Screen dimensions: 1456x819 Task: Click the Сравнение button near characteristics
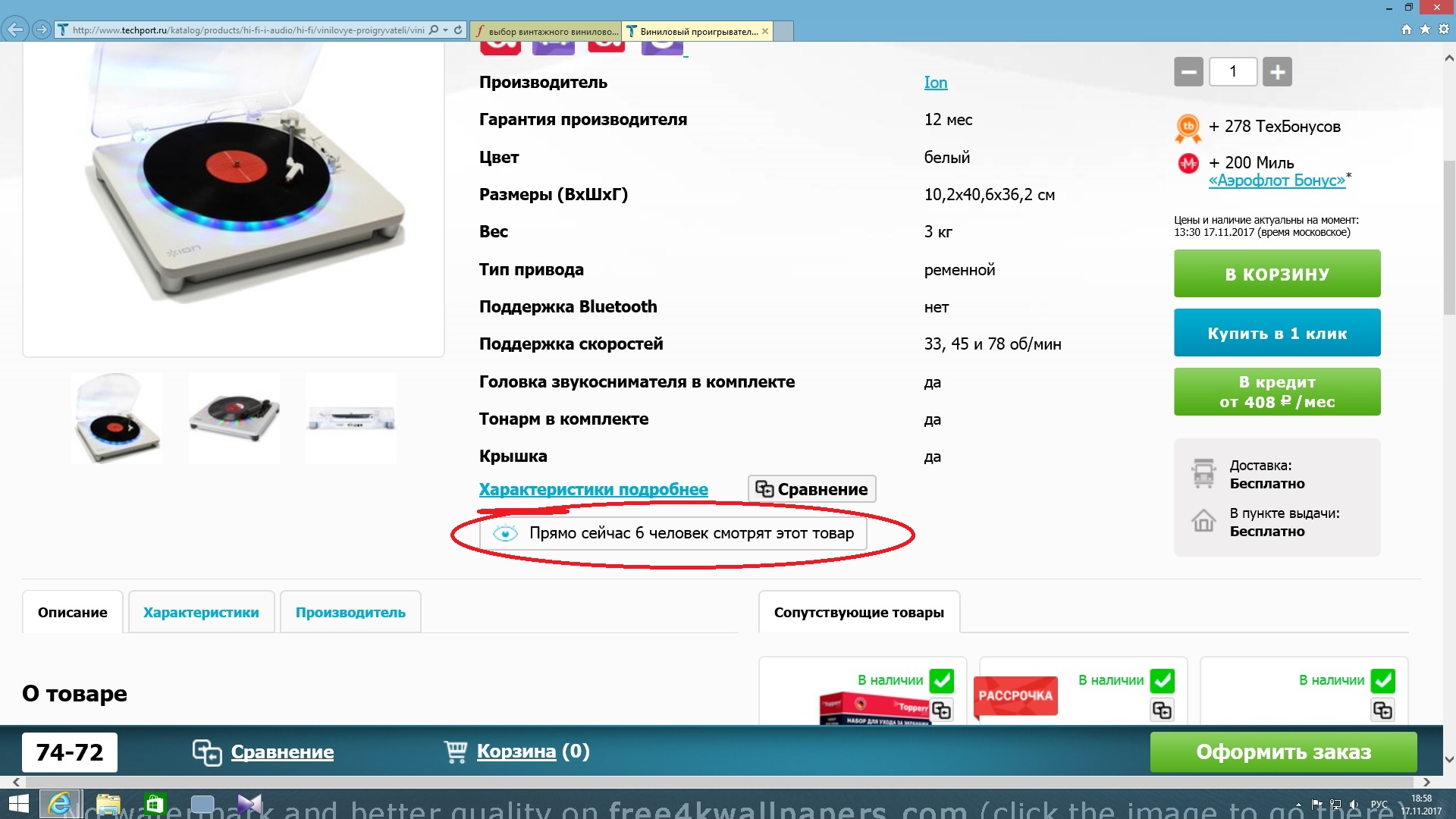click(x=811, y=489)
